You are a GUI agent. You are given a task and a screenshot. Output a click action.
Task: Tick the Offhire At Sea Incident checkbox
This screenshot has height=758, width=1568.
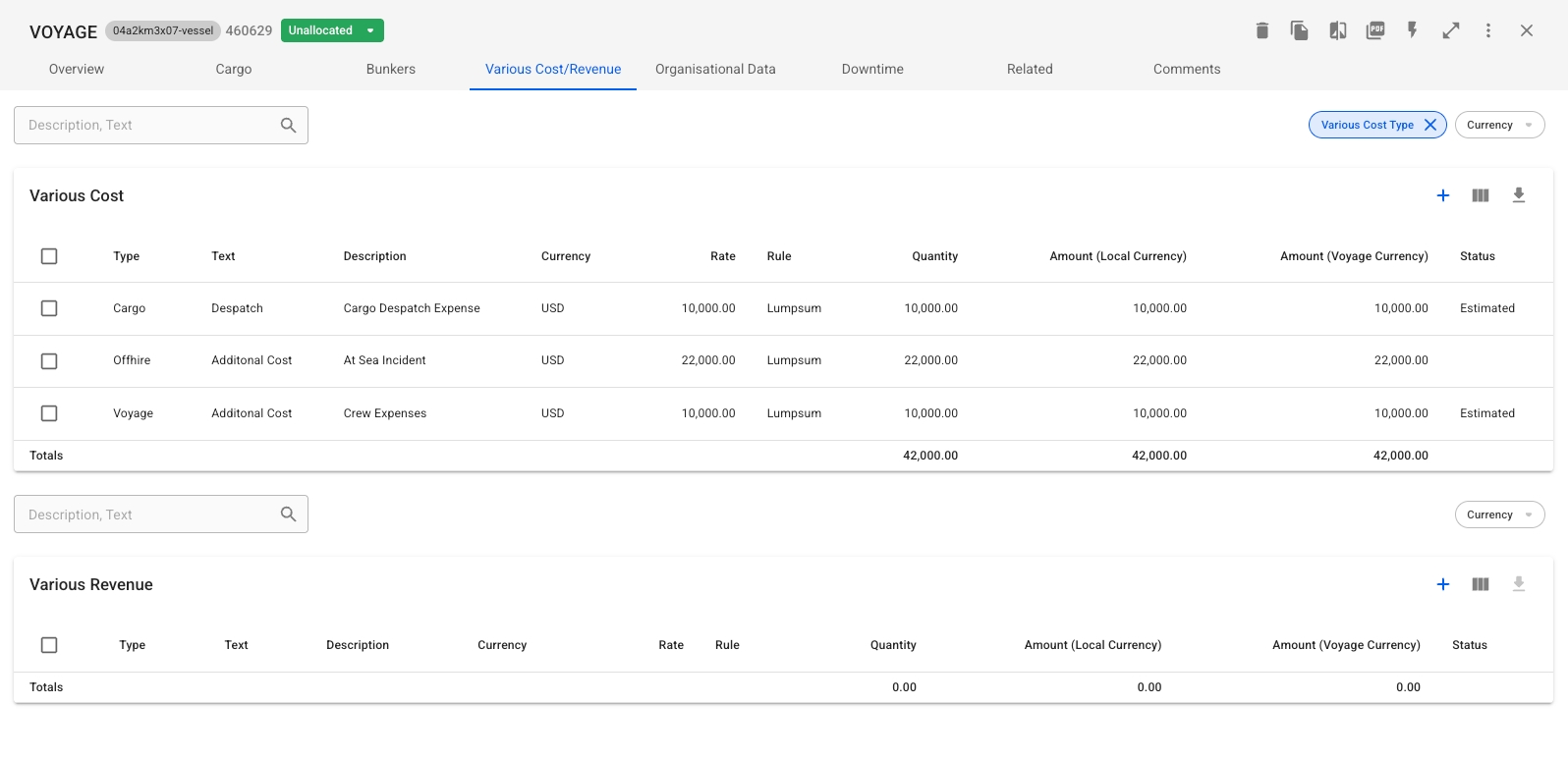(x=49, y=361)
